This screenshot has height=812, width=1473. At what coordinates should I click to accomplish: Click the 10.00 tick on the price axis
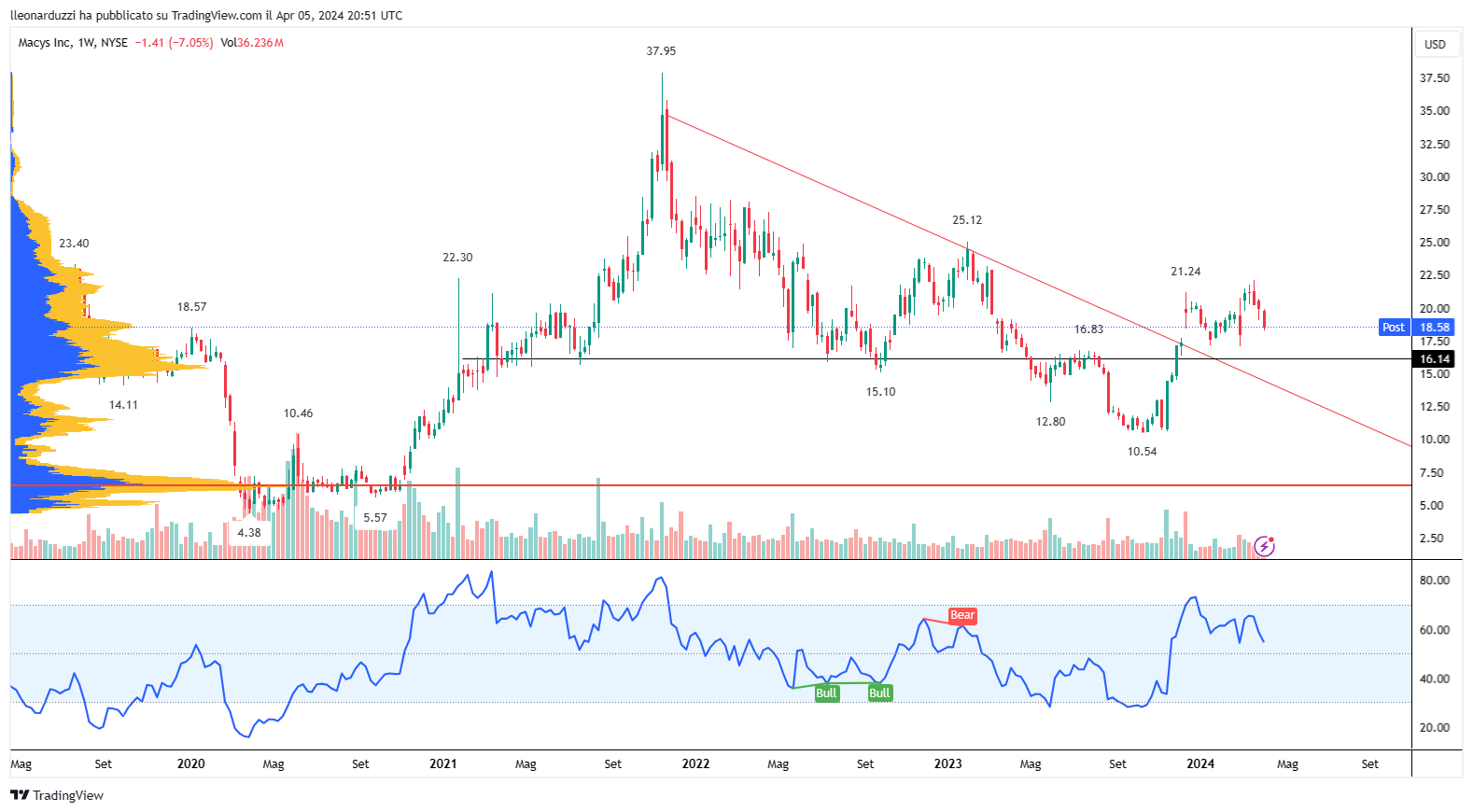pos(1435,440)
